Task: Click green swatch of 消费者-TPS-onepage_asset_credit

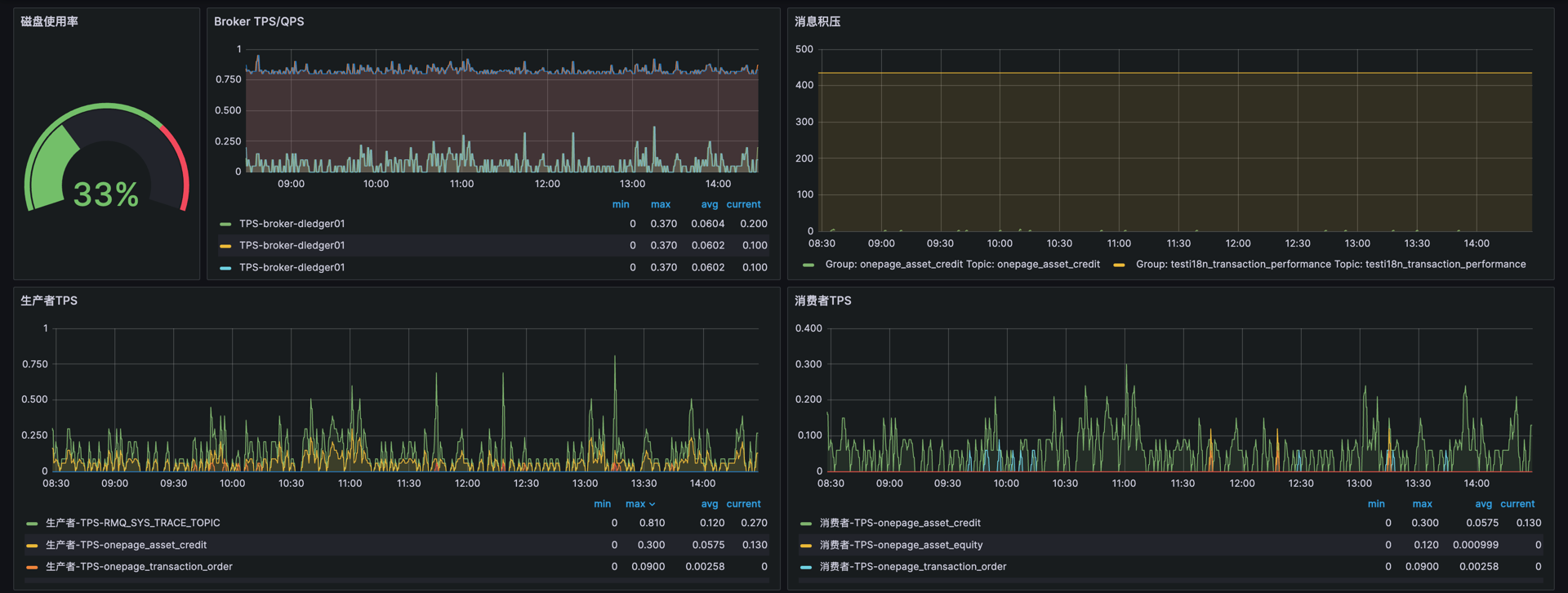Action: coord(806,524)
